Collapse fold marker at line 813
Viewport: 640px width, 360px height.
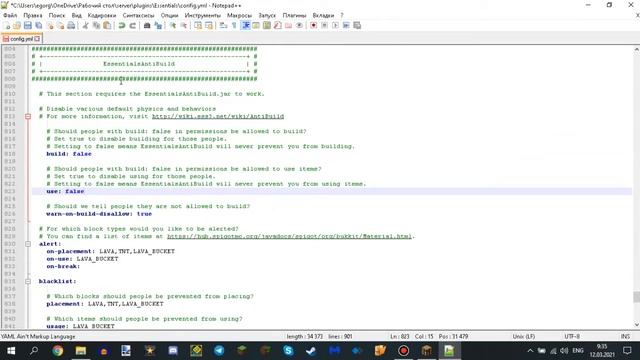coord(28,117)
